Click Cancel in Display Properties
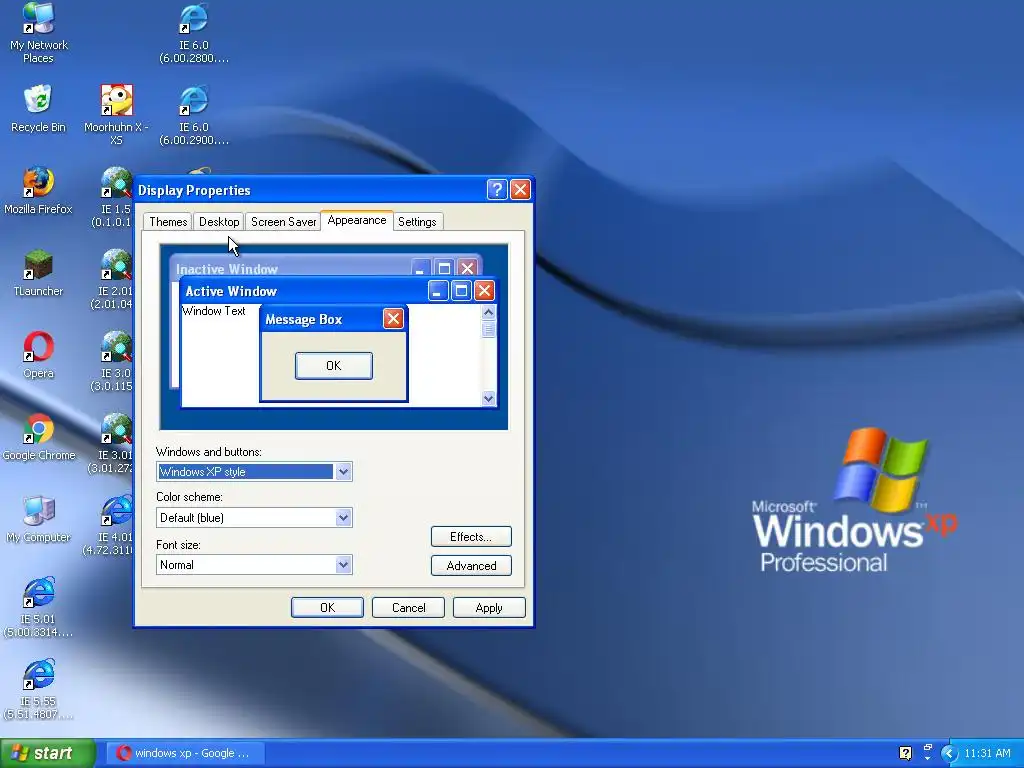 point(408,607)
